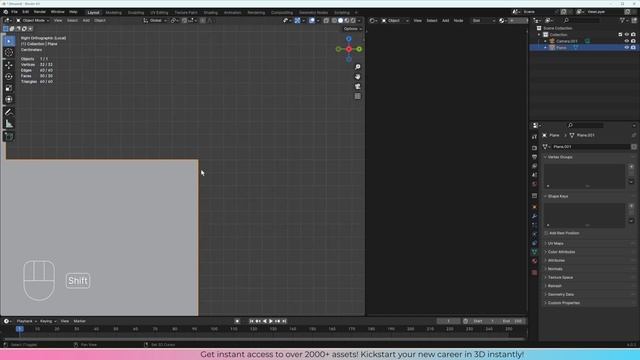Image resolution: width=640 pixels, height=360 pixels.
Task: Hide Camera.001 in viewport via eye icon
Action: click(627, 41)
